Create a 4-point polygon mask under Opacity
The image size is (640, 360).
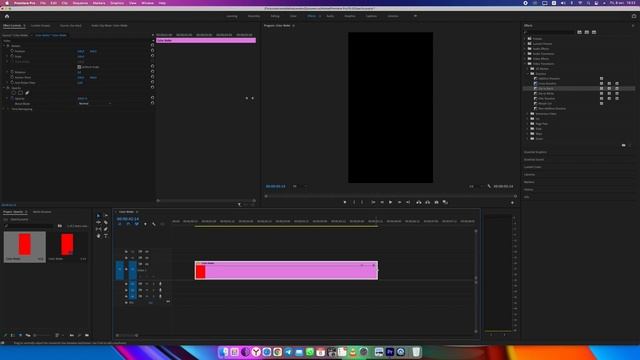20,93
